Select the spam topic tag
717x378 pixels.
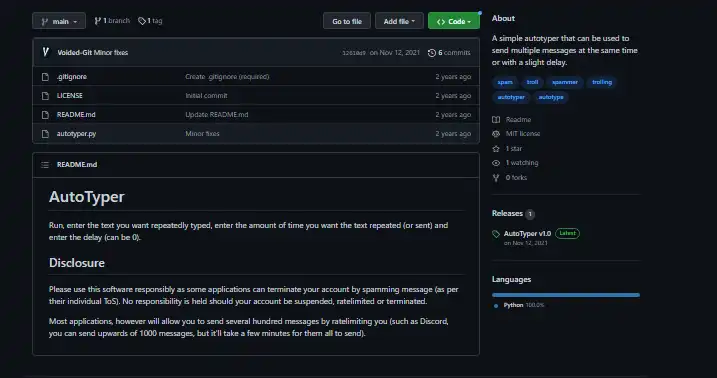tap(505, 82)
